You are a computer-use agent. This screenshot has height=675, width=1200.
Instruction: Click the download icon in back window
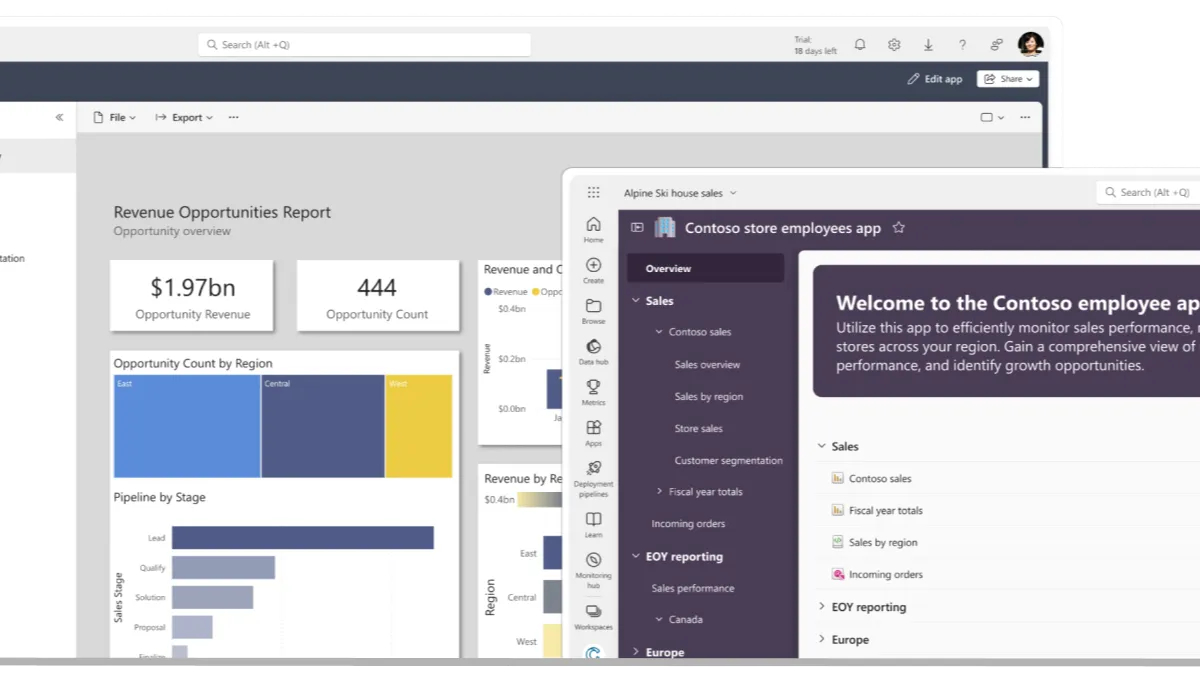(928, 44)
